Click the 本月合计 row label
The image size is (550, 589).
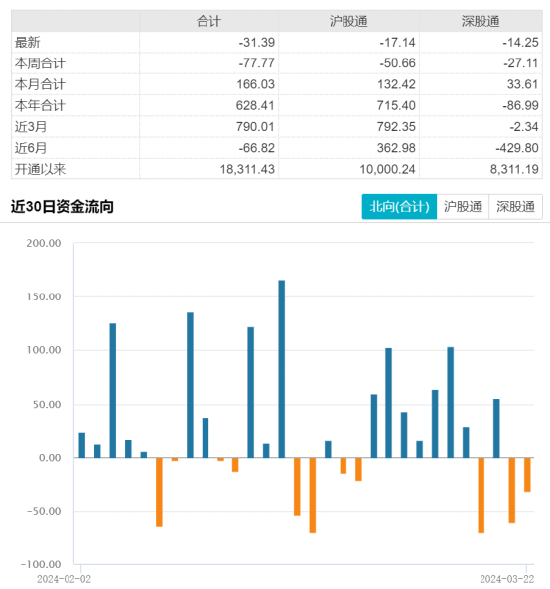click(40, 84)
